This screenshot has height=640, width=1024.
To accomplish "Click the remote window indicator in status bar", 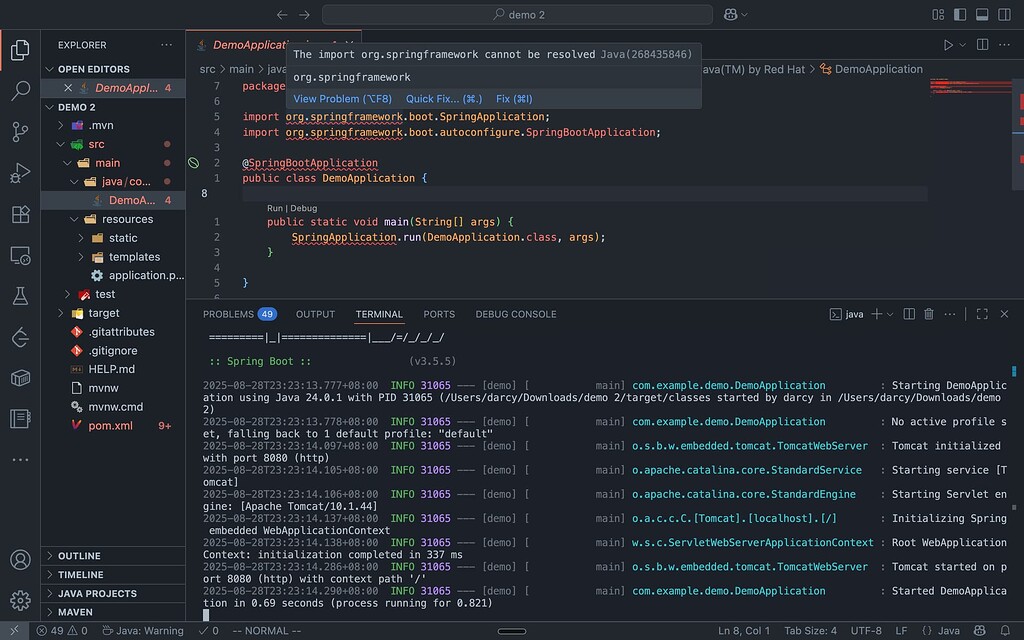I will [x=14, y=630].
